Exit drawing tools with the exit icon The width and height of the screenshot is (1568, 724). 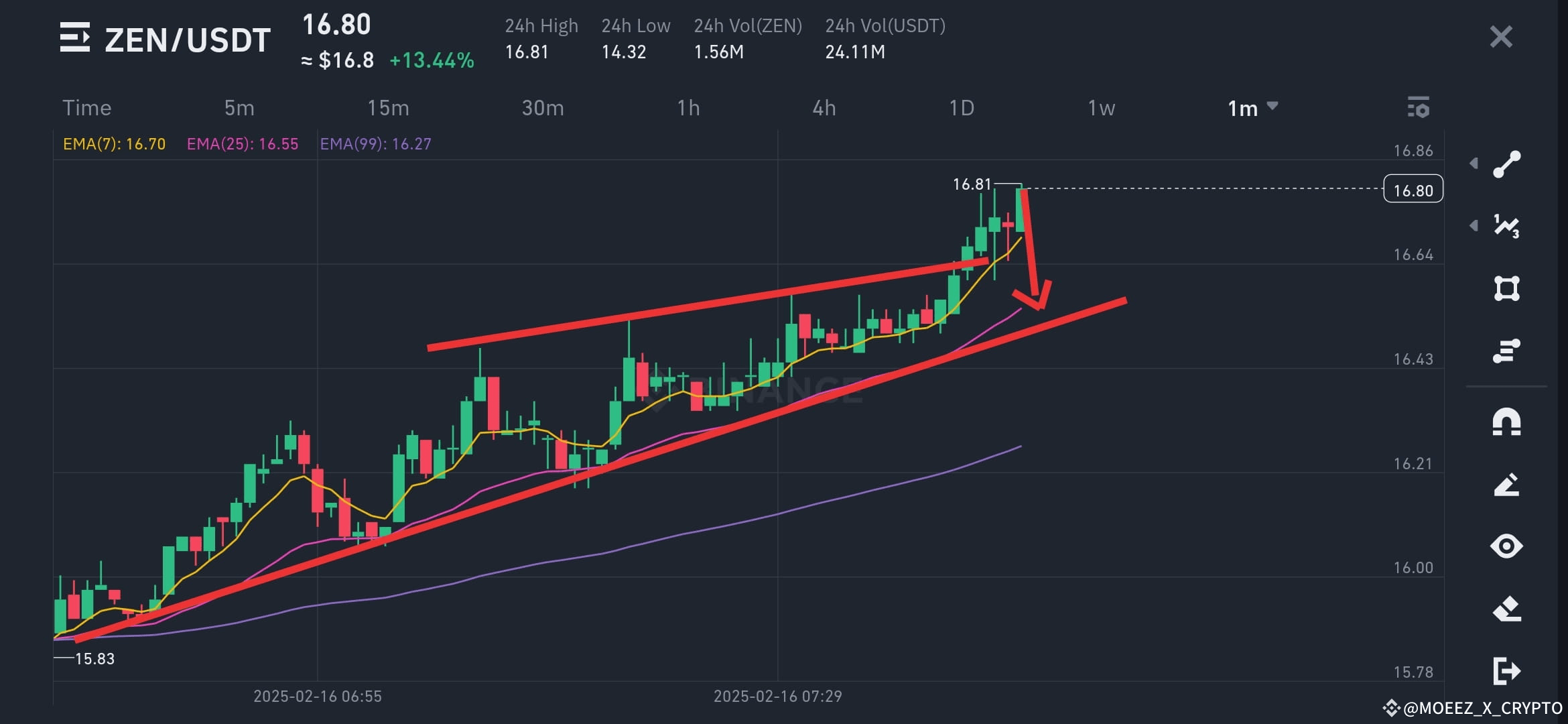[1507, 670]
